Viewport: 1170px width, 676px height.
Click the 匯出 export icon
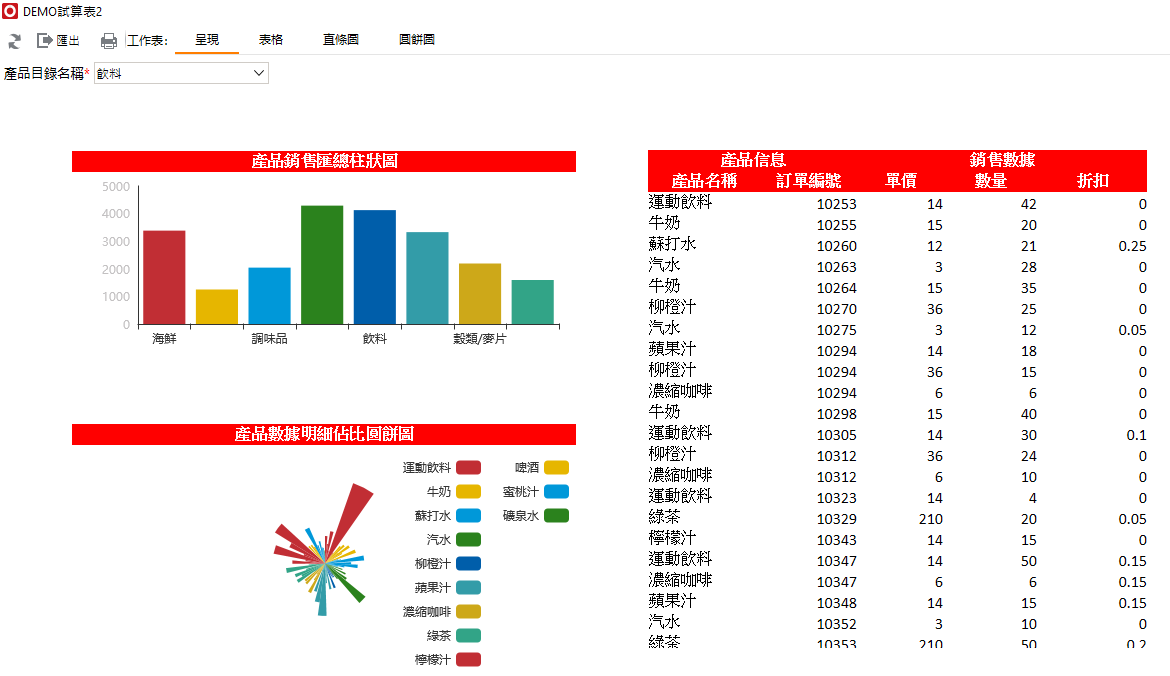pos(58,41)
